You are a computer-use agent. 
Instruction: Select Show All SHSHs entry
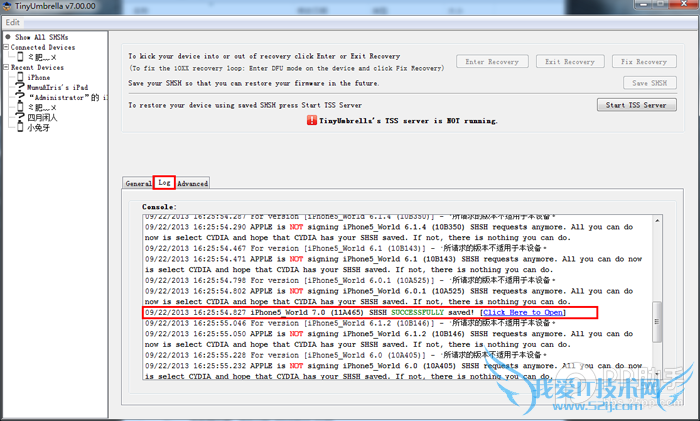coord(42,37)
